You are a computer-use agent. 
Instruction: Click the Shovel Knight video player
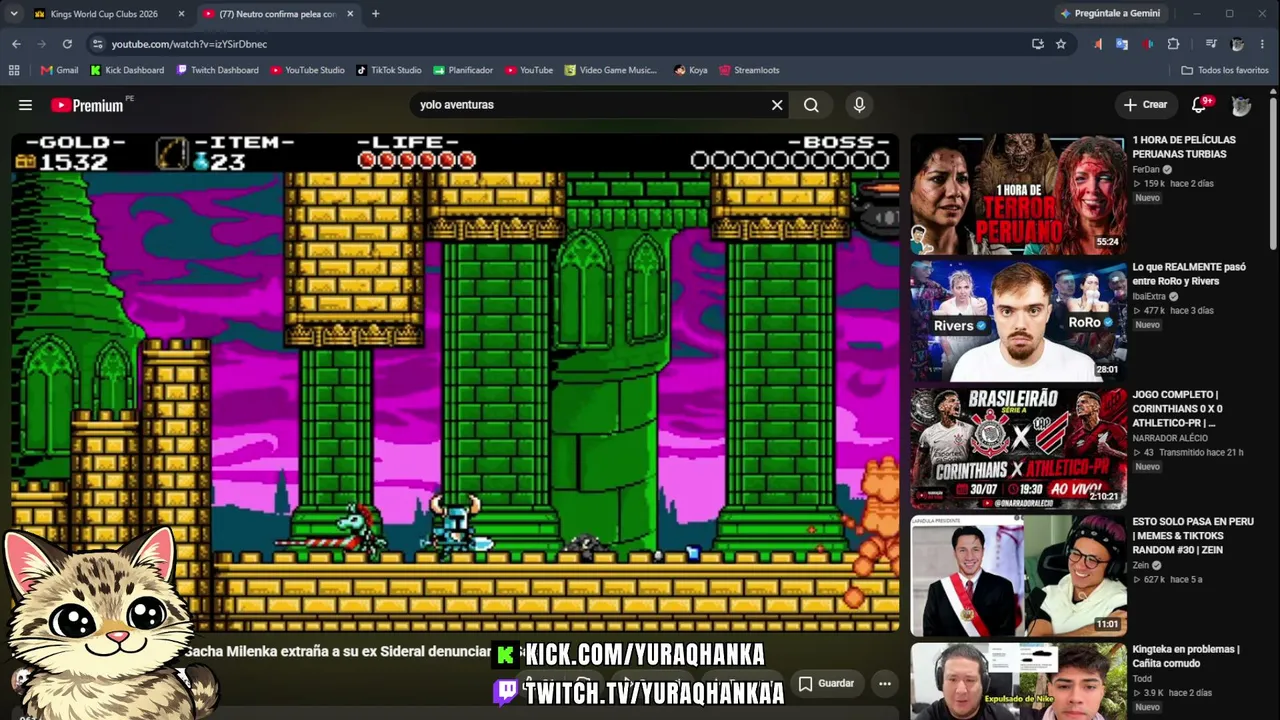click(455, 383)
